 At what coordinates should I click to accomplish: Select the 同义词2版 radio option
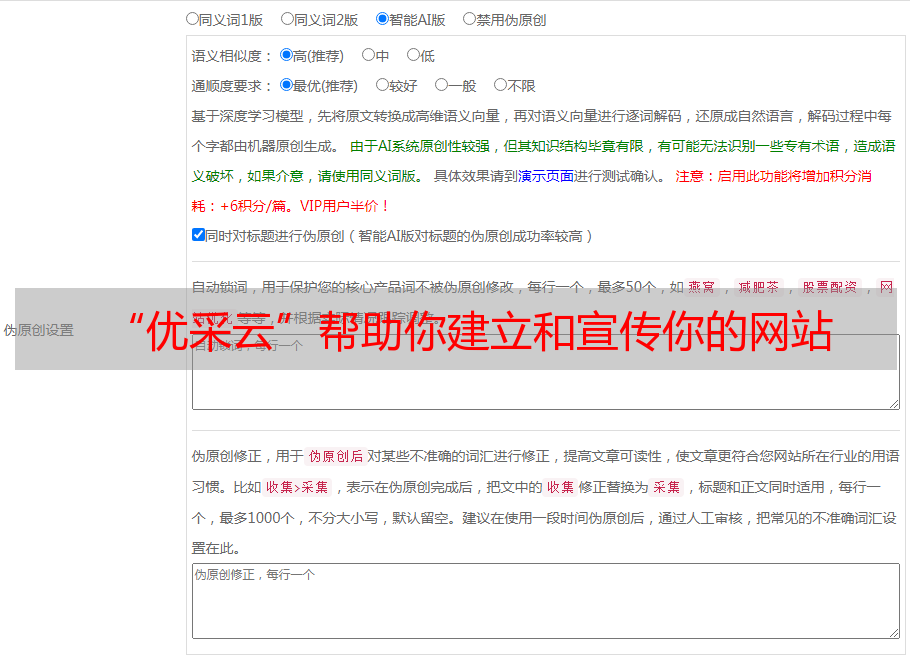click(287, 19)
